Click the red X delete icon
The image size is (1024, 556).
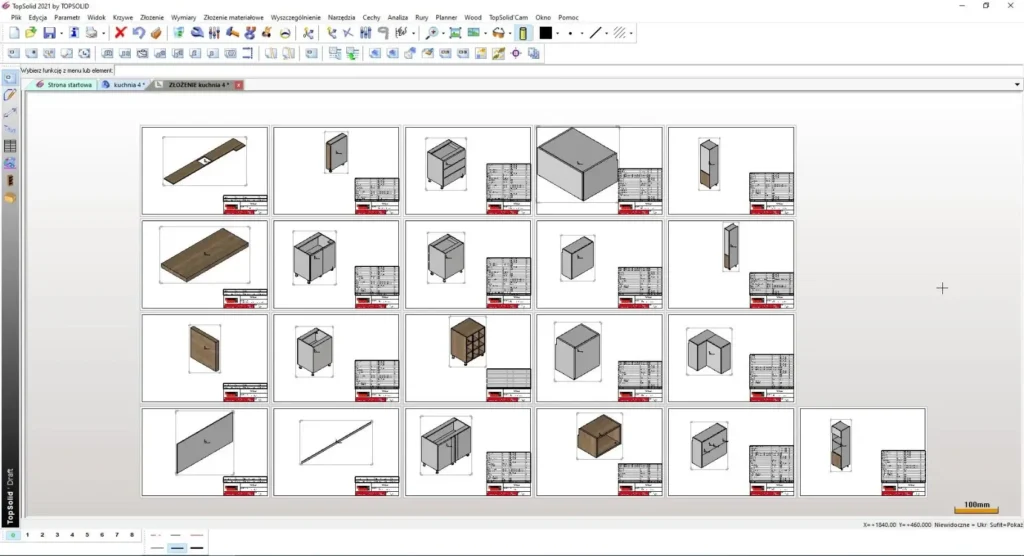[121, 33]
